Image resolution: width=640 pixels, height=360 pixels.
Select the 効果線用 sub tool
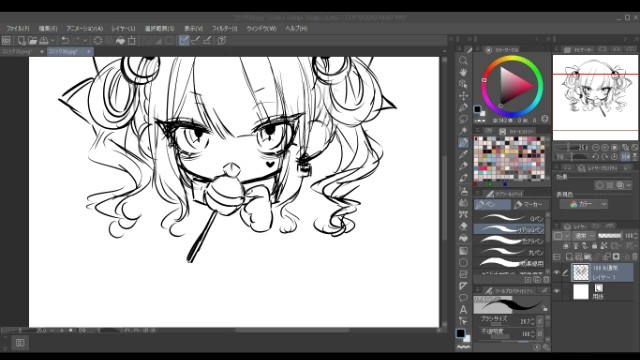(509, 263)
